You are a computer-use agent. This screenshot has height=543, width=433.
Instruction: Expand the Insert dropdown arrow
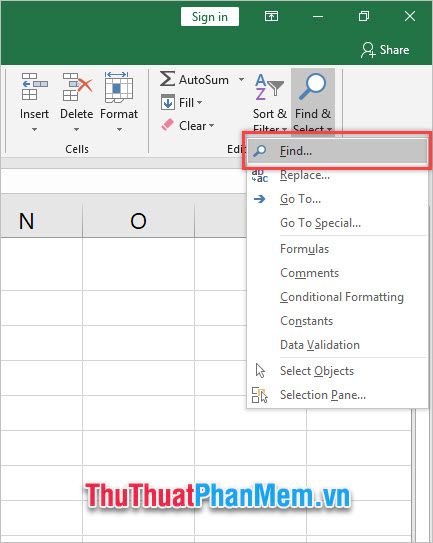coord(34,130)
